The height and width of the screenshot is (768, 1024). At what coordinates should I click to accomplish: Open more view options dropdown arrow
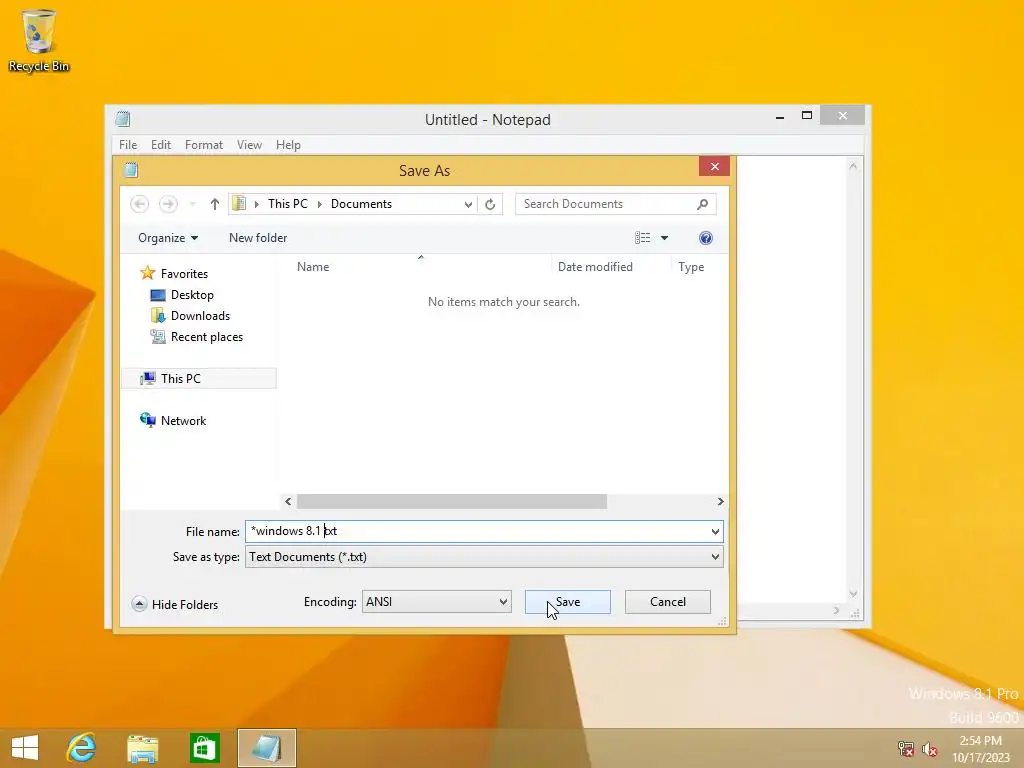point(664,238)
